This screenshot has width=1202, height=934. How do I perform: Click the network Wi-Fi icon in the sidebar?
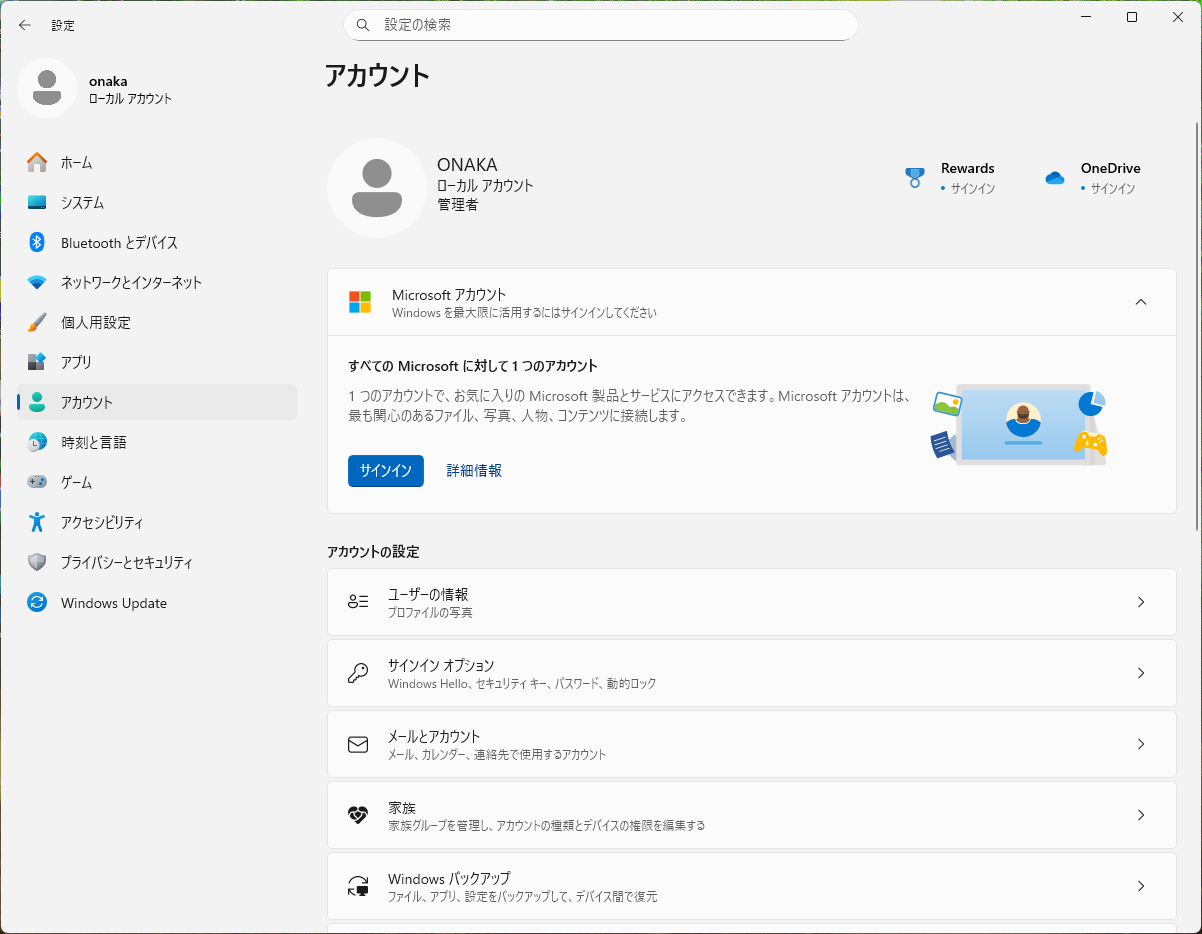(x=37, y=282)
